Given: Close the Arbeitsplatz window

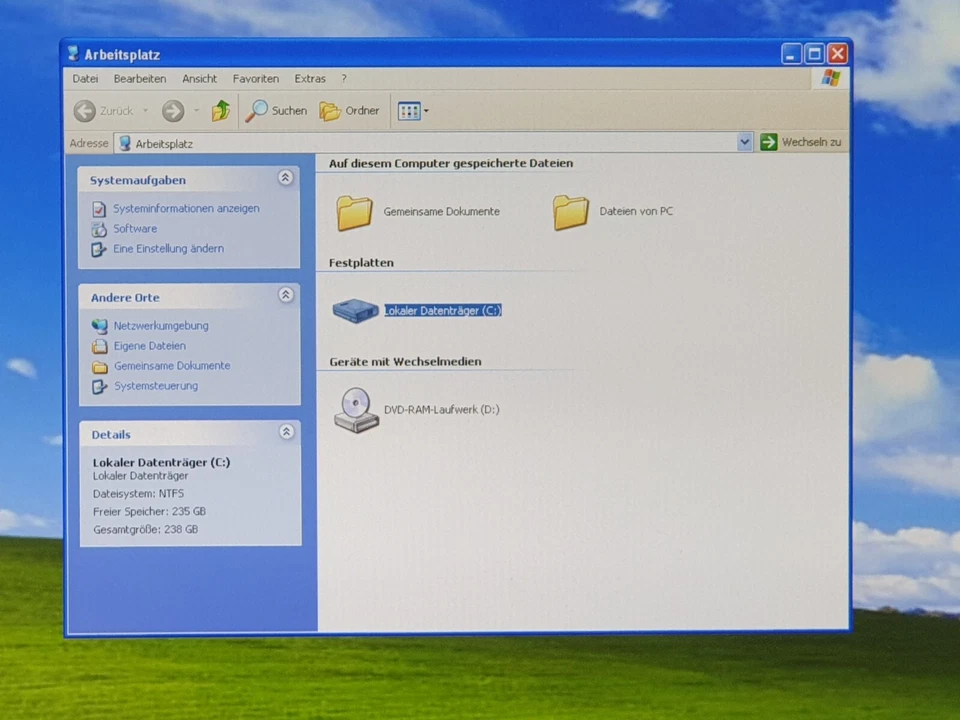Looking at the screenshot, I should pos(838,54).
